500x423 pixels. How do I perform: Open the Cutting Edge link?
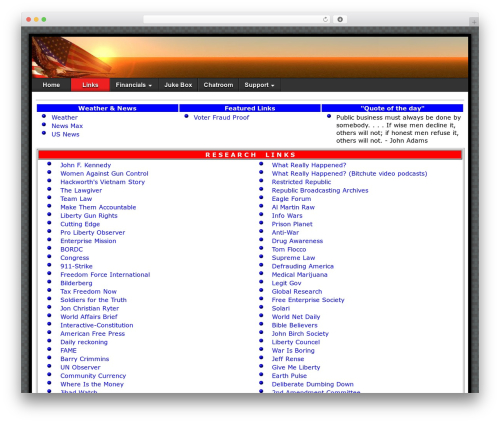[80, 224]
